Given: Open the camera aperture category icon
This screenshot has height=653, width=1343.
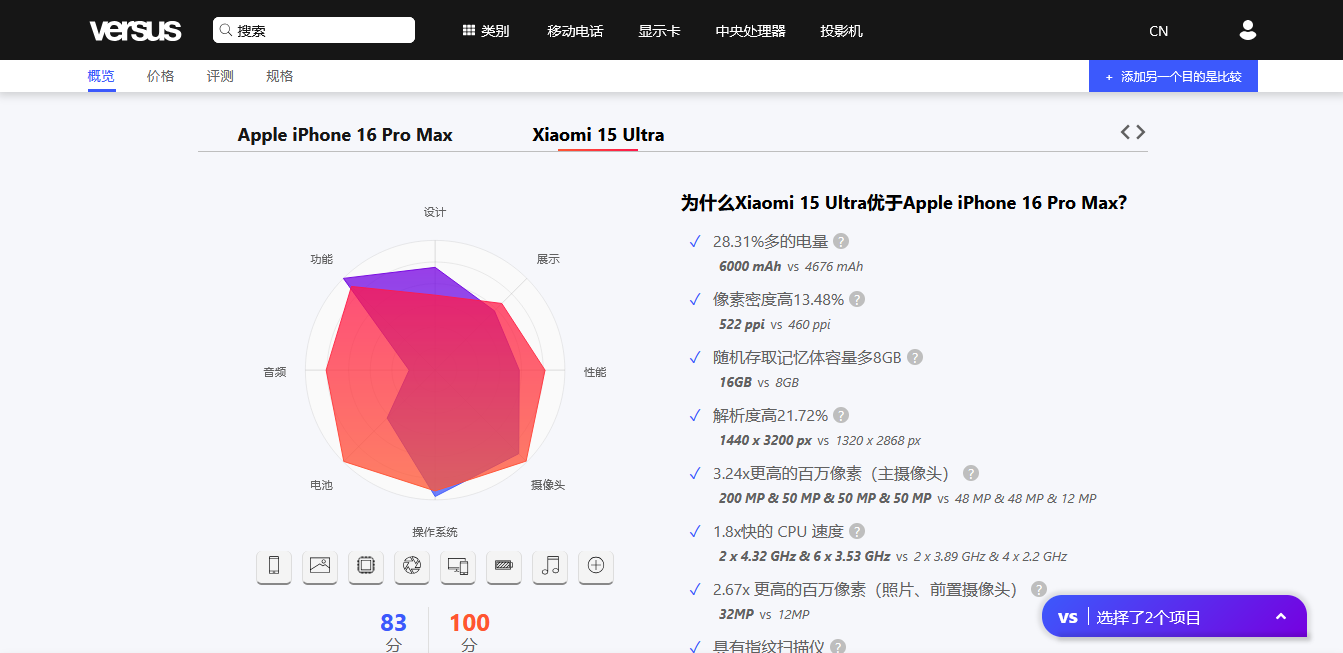Looking at the screenshot, I should coord(412,566).
